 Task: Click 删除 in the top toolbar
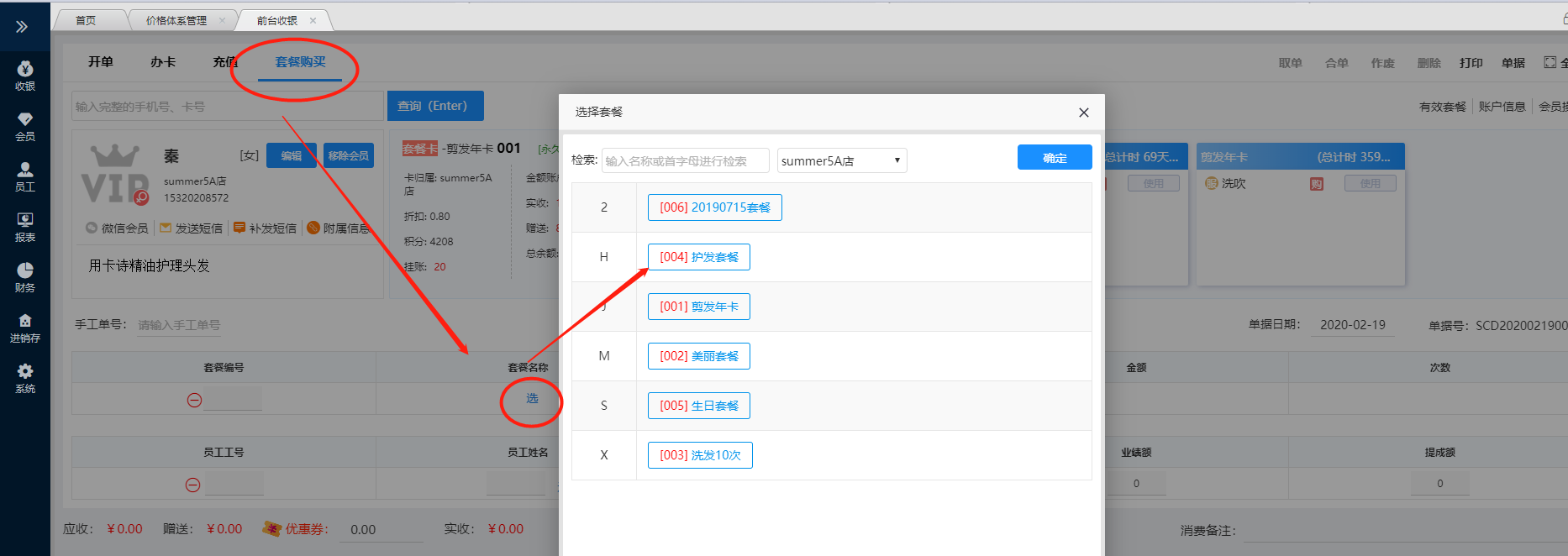1429,63
